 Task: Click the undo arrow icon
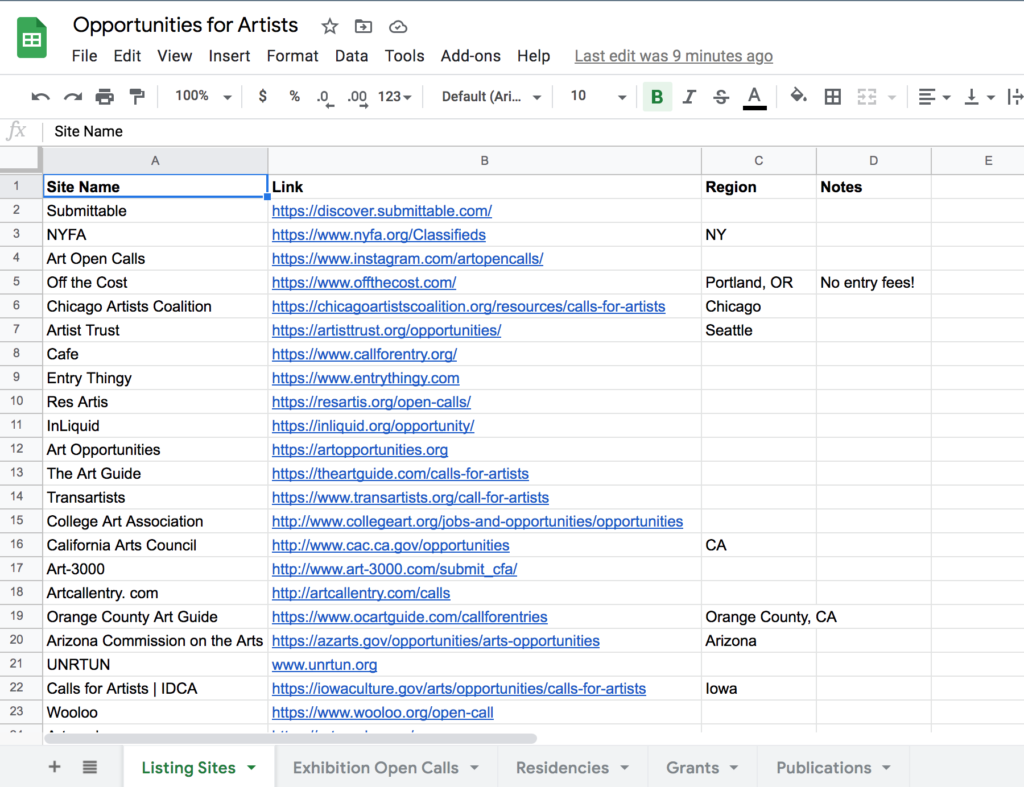point(40,97)
